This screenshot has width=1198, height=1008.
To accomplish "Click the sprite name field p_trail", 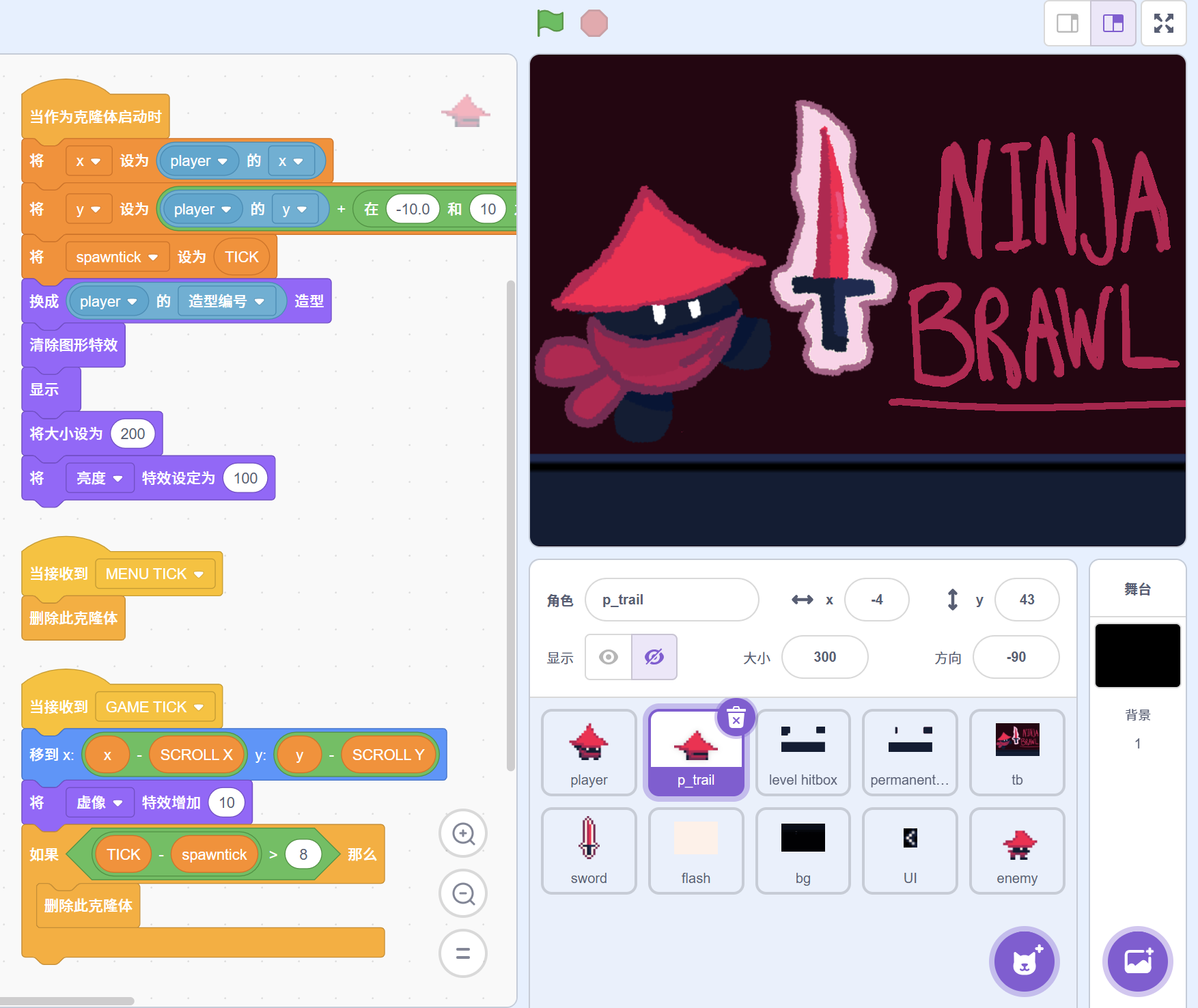I will (x=671, y=600).
